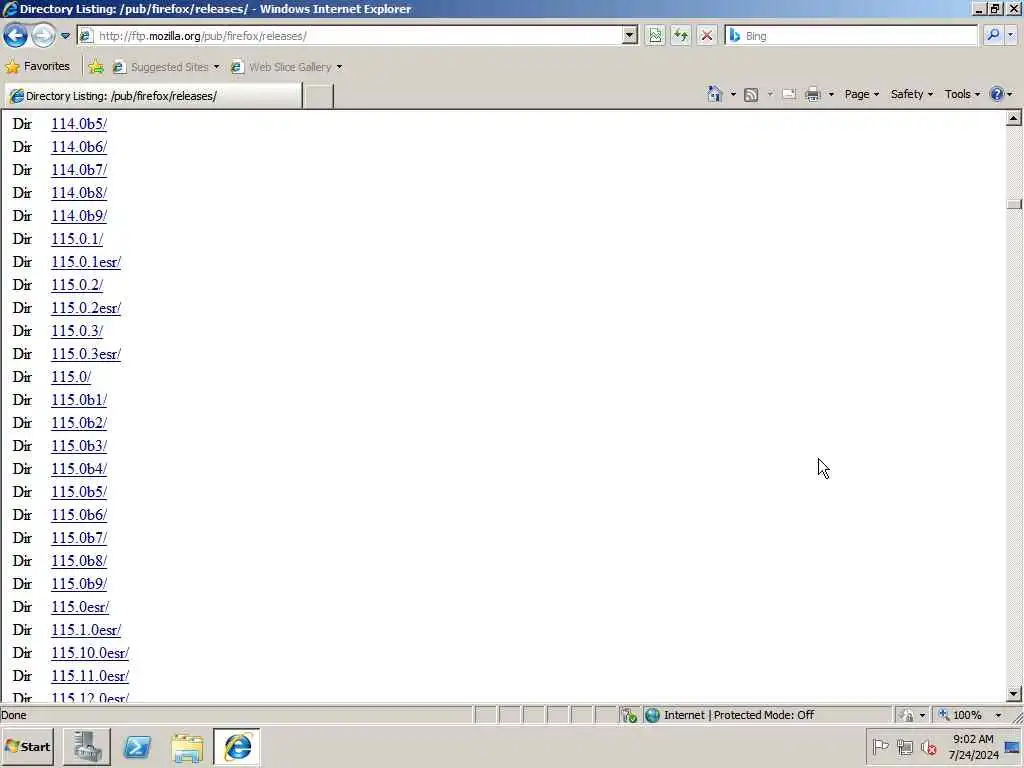
Task: Open the 115.10.0esr/ directory link
Action: (90, 653)
